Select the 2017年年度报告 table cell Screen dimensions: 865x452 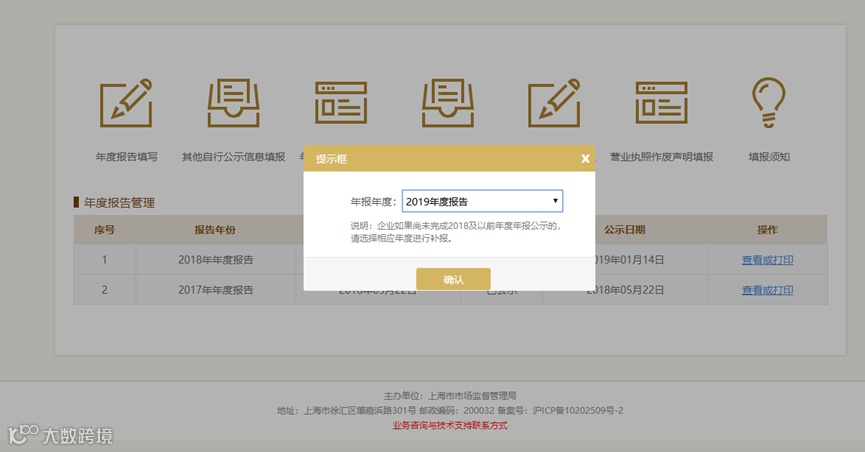216,290
